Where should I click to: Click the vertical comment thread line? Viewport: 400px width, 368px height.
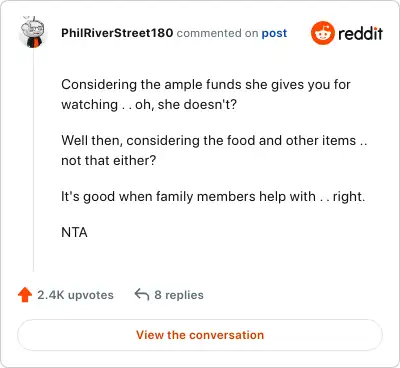point(33,160)
